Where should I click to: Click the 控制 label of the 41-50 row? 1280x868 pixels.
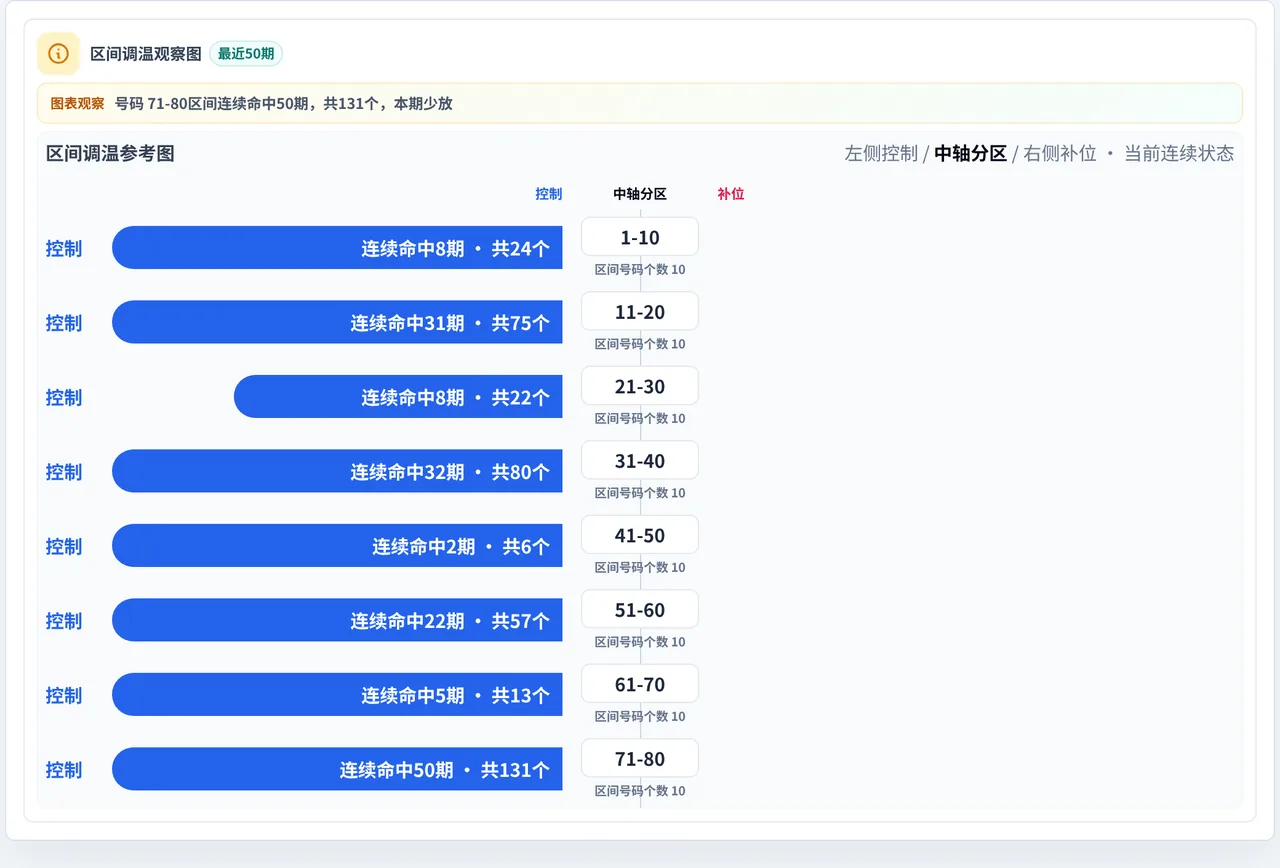tap(64, 546)
